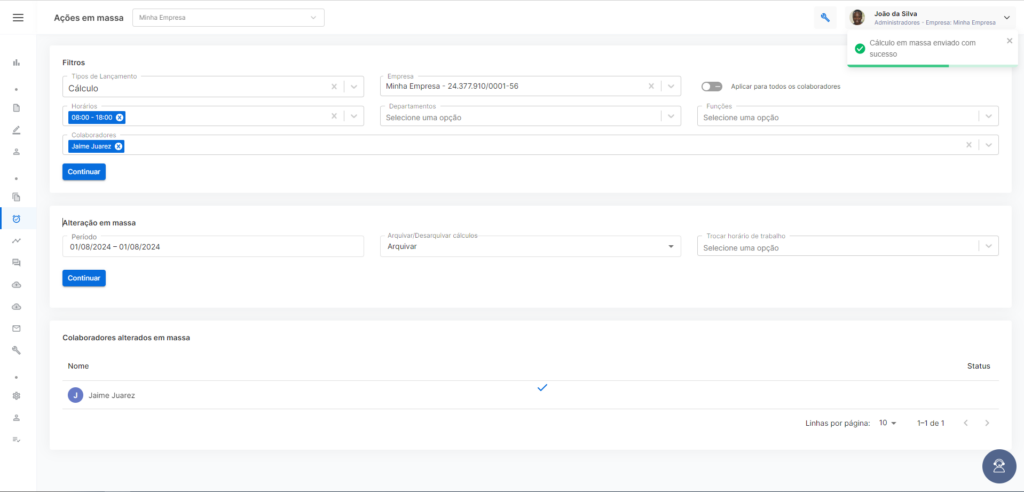Click the cloud icon just below chat icon
1024x492 pixels.
click(16, 285)
